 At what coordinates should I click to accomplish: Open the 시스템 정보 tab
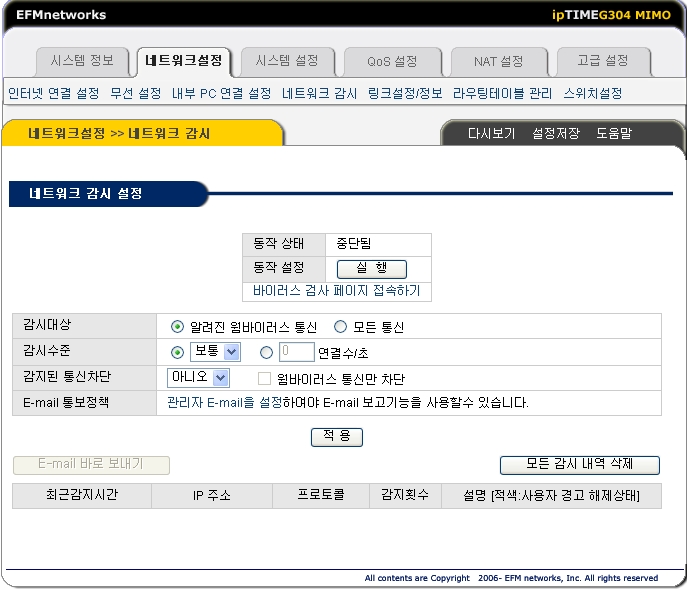tap(82, 61)
